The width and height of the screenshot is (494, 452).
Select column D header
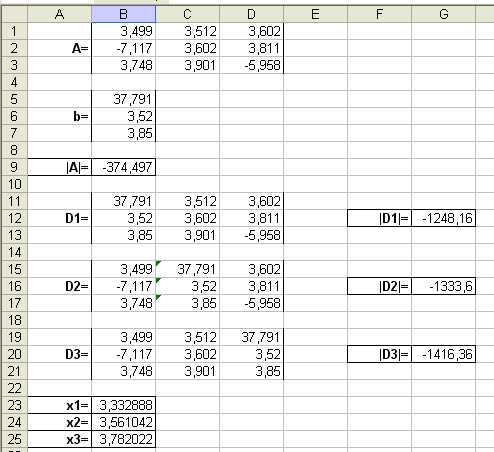pyautogui.click(x=251, y=14)
